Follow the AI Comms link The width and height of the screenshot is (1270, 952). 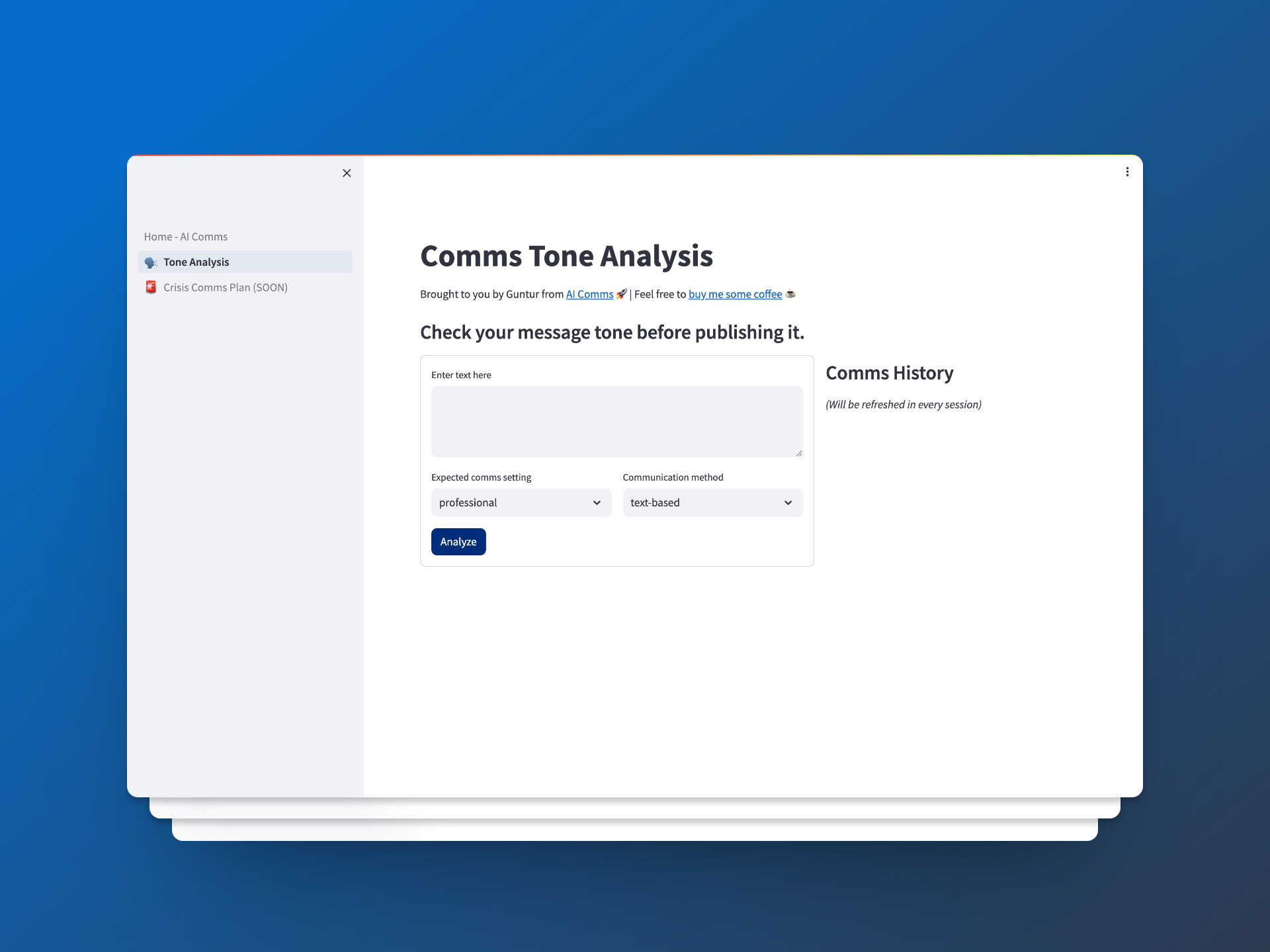click(589, 294)
